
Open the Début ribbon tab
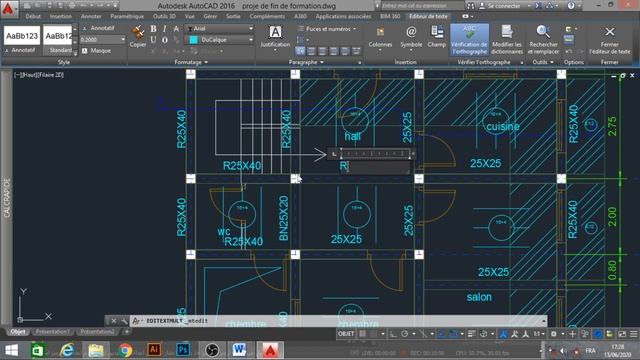point(33,16)
